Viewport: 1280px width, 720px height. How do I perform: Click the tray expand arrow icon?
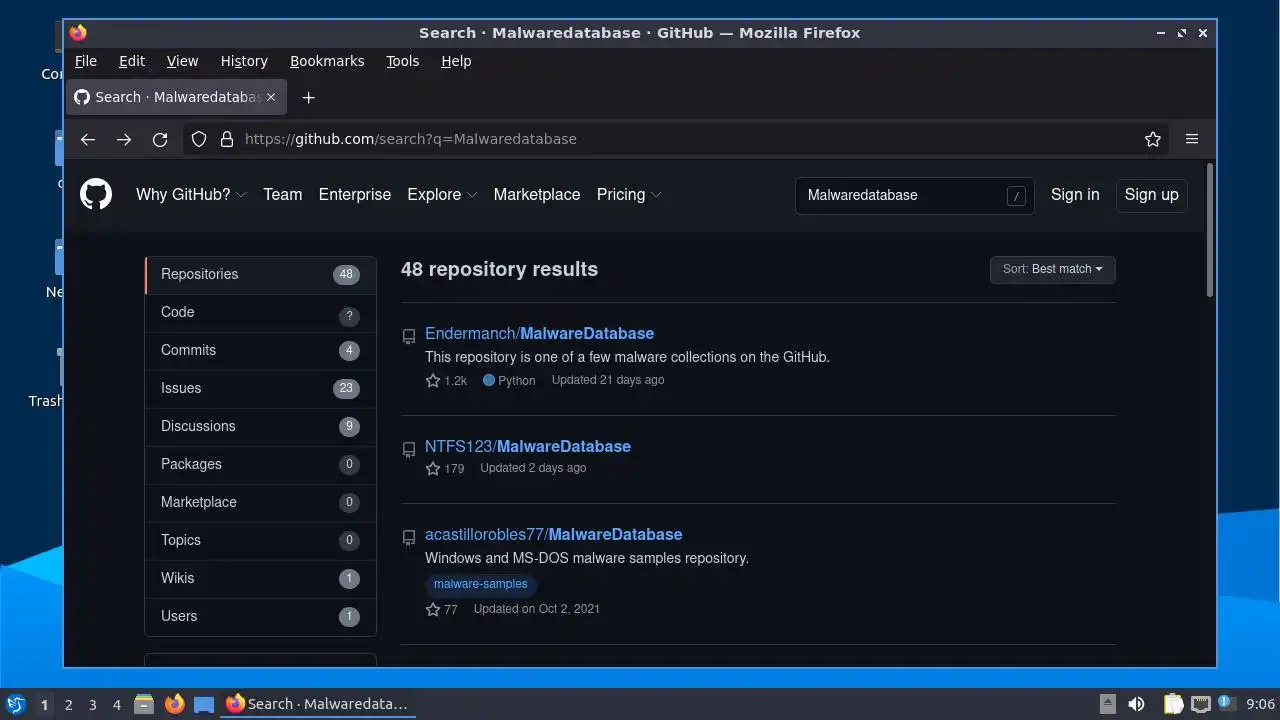click(x=1108, y=704)
